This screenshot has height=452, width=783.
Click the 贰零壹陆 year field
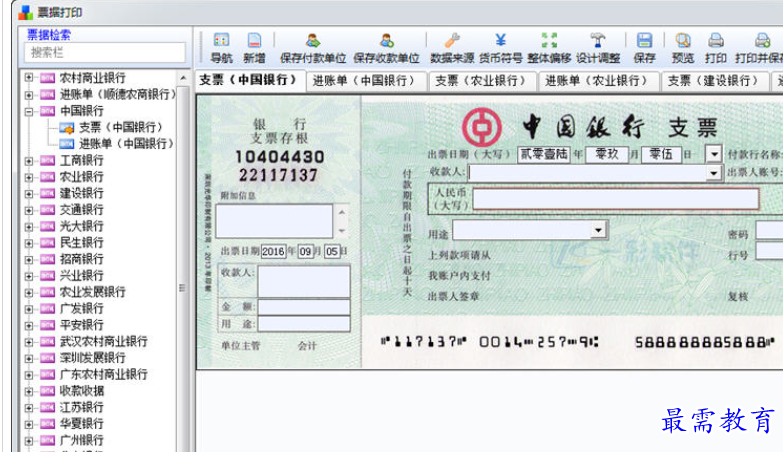[544, 154]
